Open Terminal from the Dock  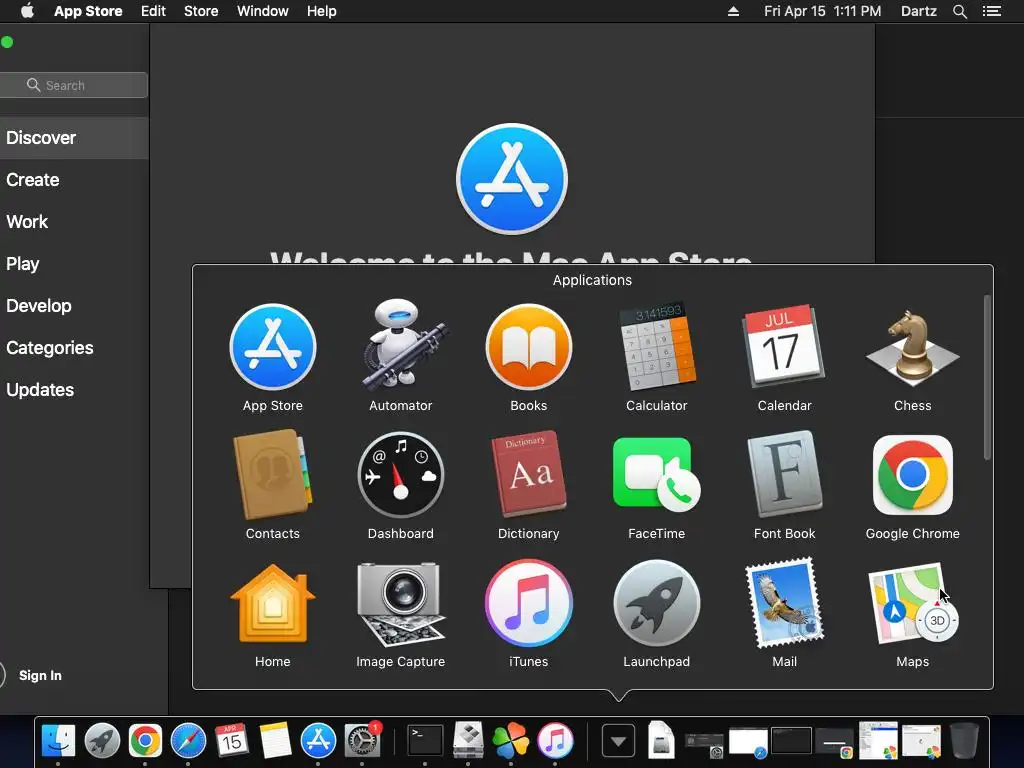tap(425, 741)
